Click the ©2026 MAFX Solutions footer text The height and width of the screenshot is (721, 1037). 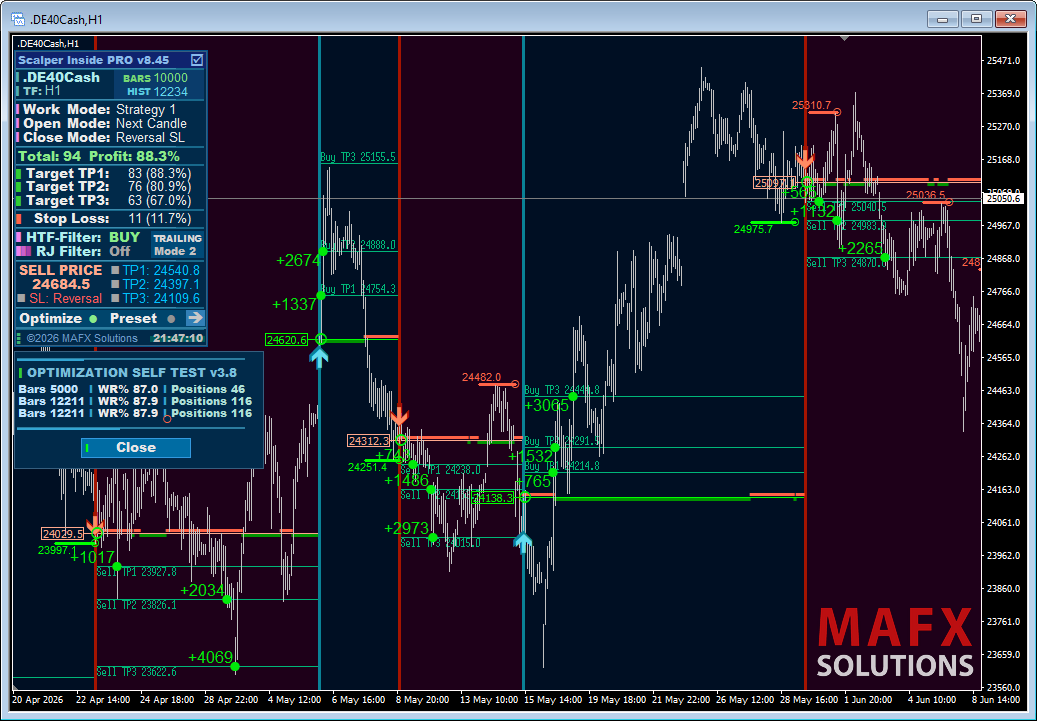[x=82, y=339]
